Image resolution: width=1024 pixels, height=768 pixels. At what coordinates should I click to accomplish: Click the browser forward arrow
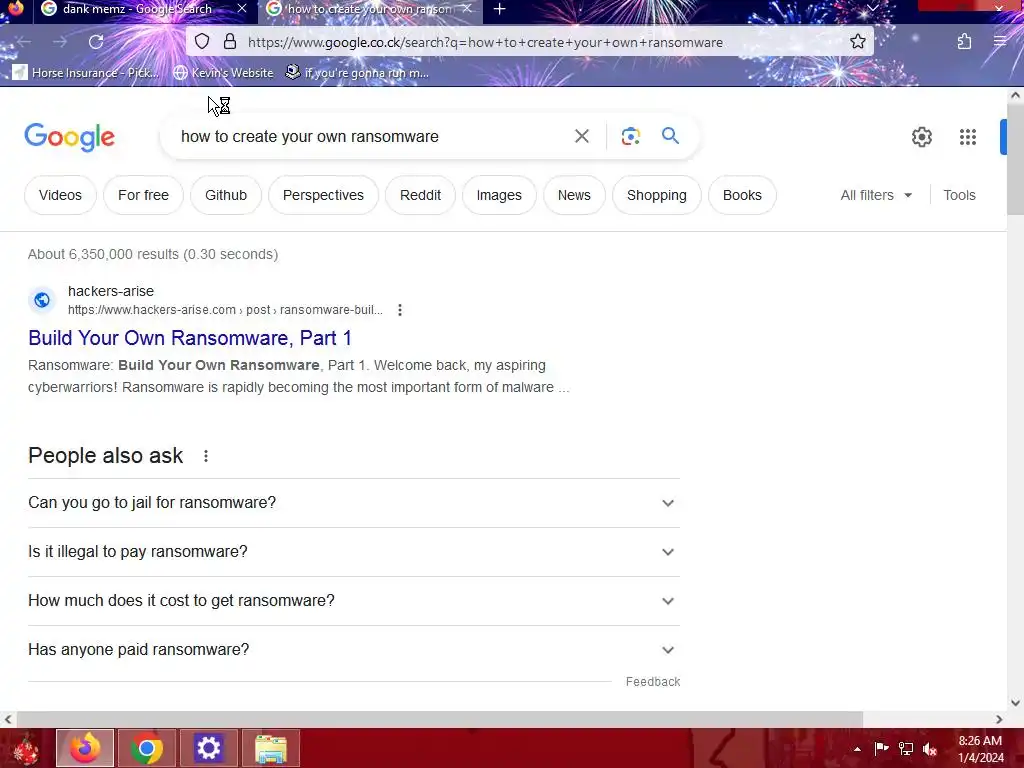60,42
